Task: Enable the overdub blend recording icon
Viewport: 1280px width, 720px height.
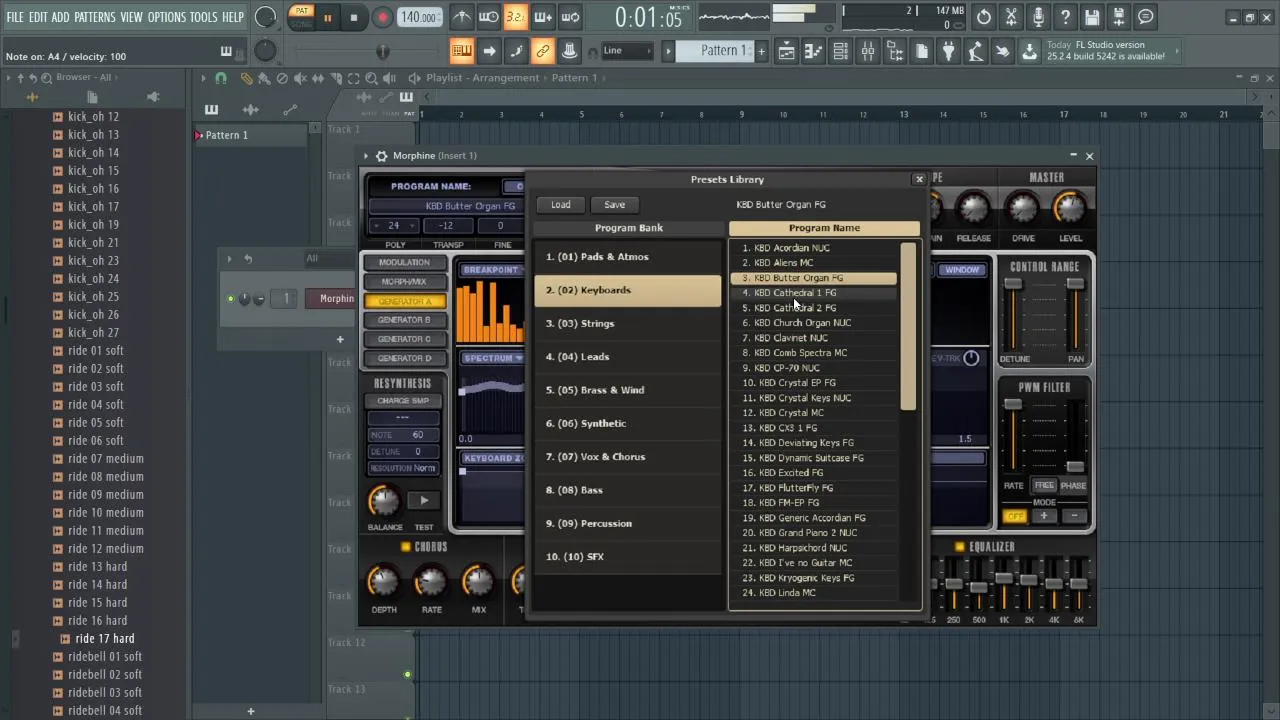Action: click(543, 17)
